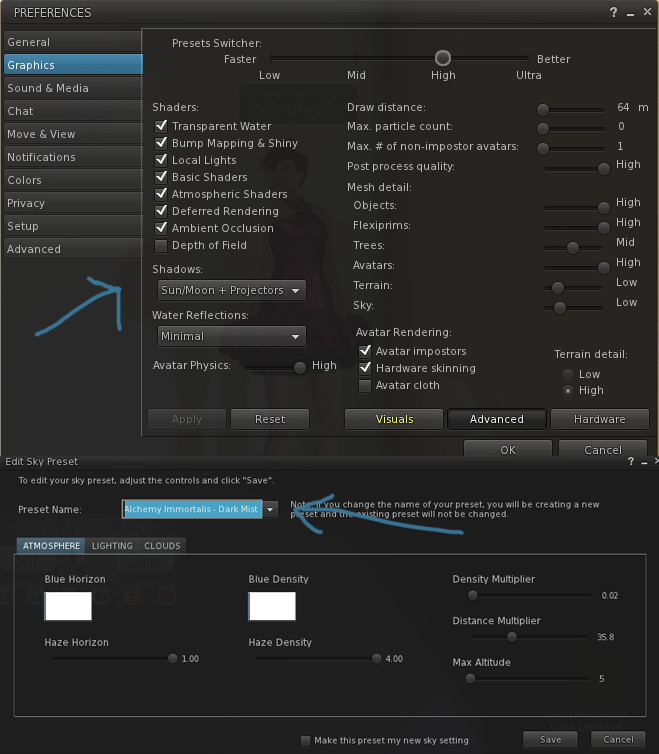Expand the Water Reflections dropdown
The image size is (659, 754).
coord(231,336)
